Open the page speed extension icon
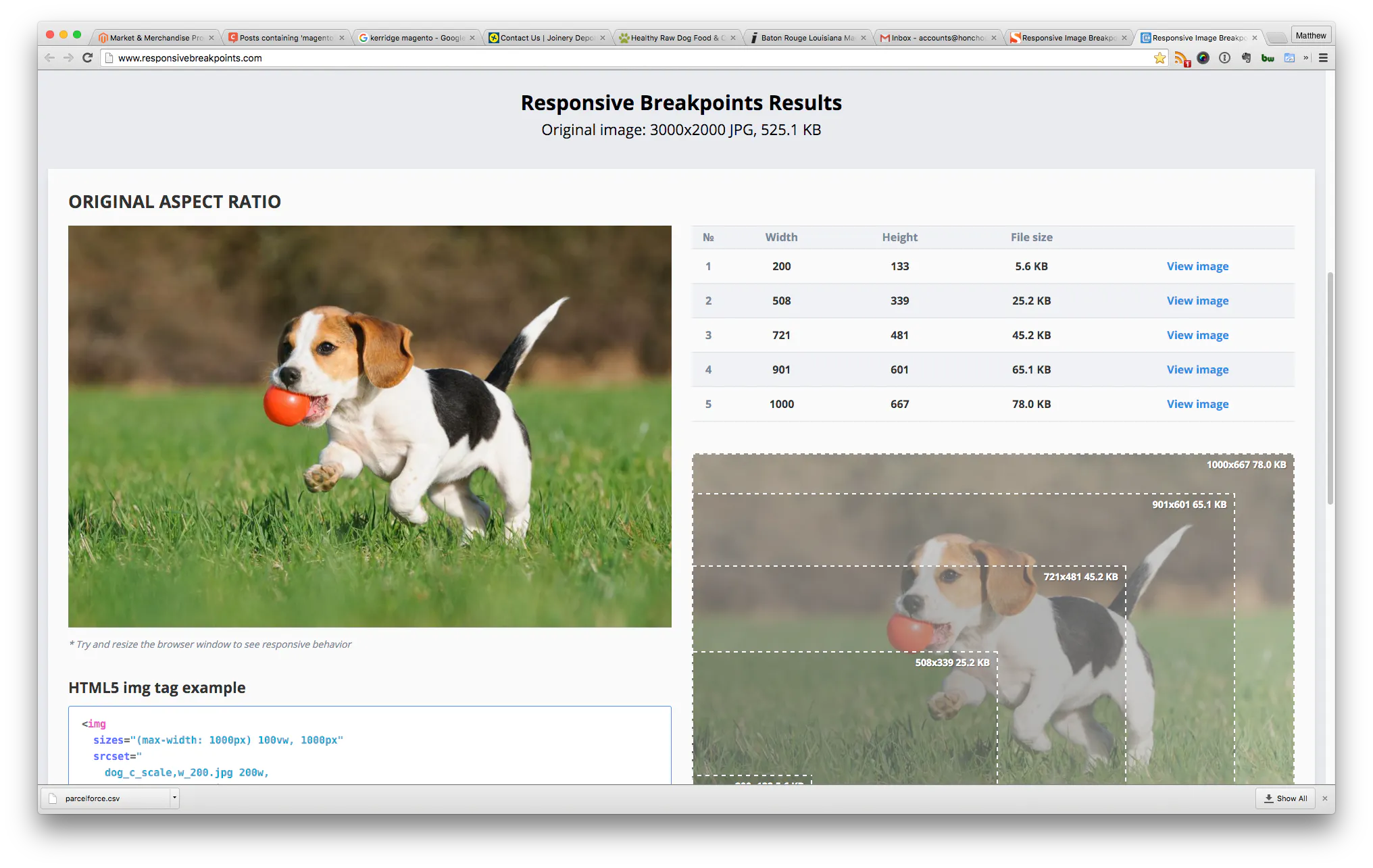Viewport: 1373px width, 868px height. click(x=1289, y=58)
